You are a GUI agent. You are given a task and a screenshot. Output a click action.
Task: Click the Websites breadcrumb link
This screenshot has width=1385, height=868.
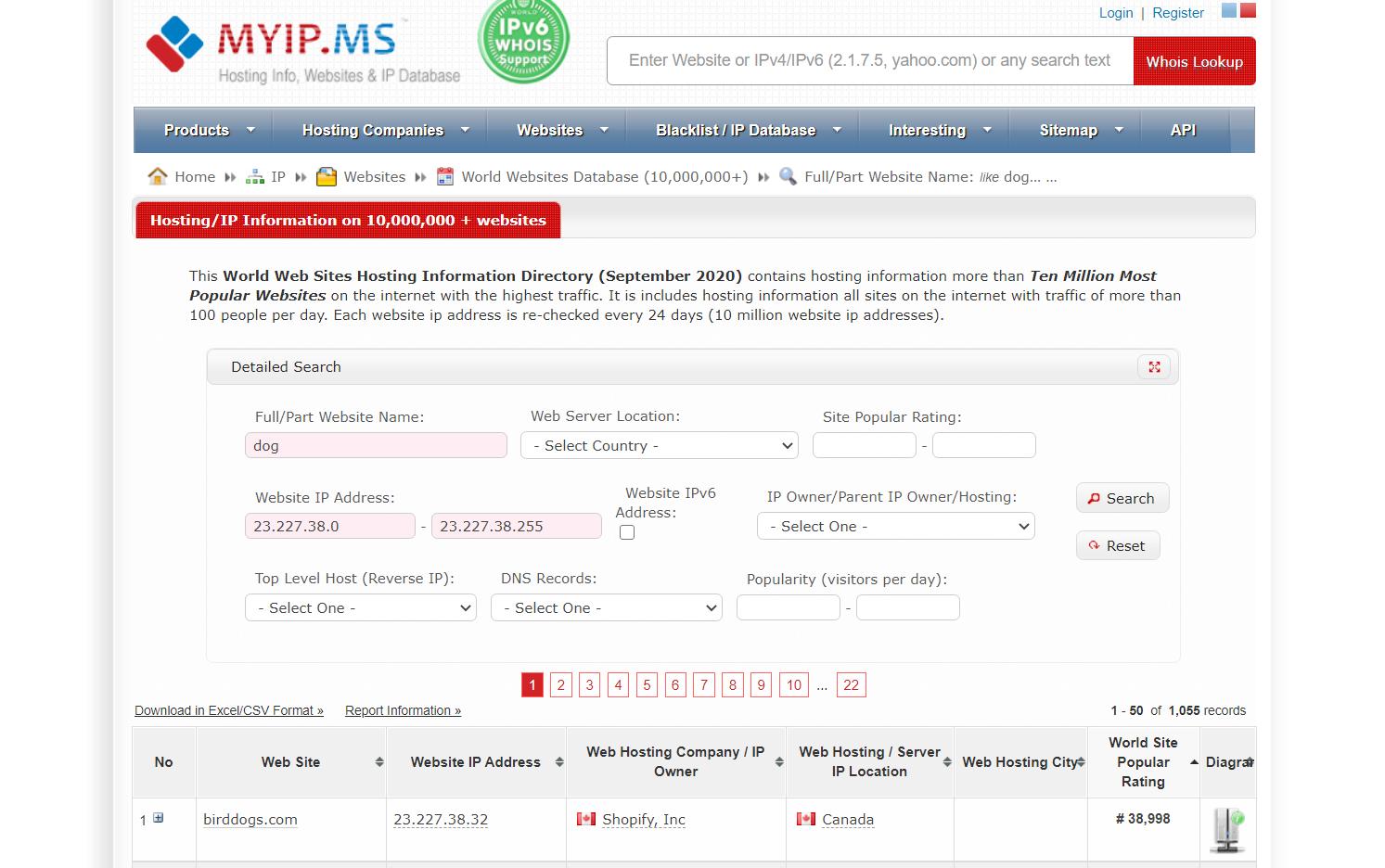point(375,176)
